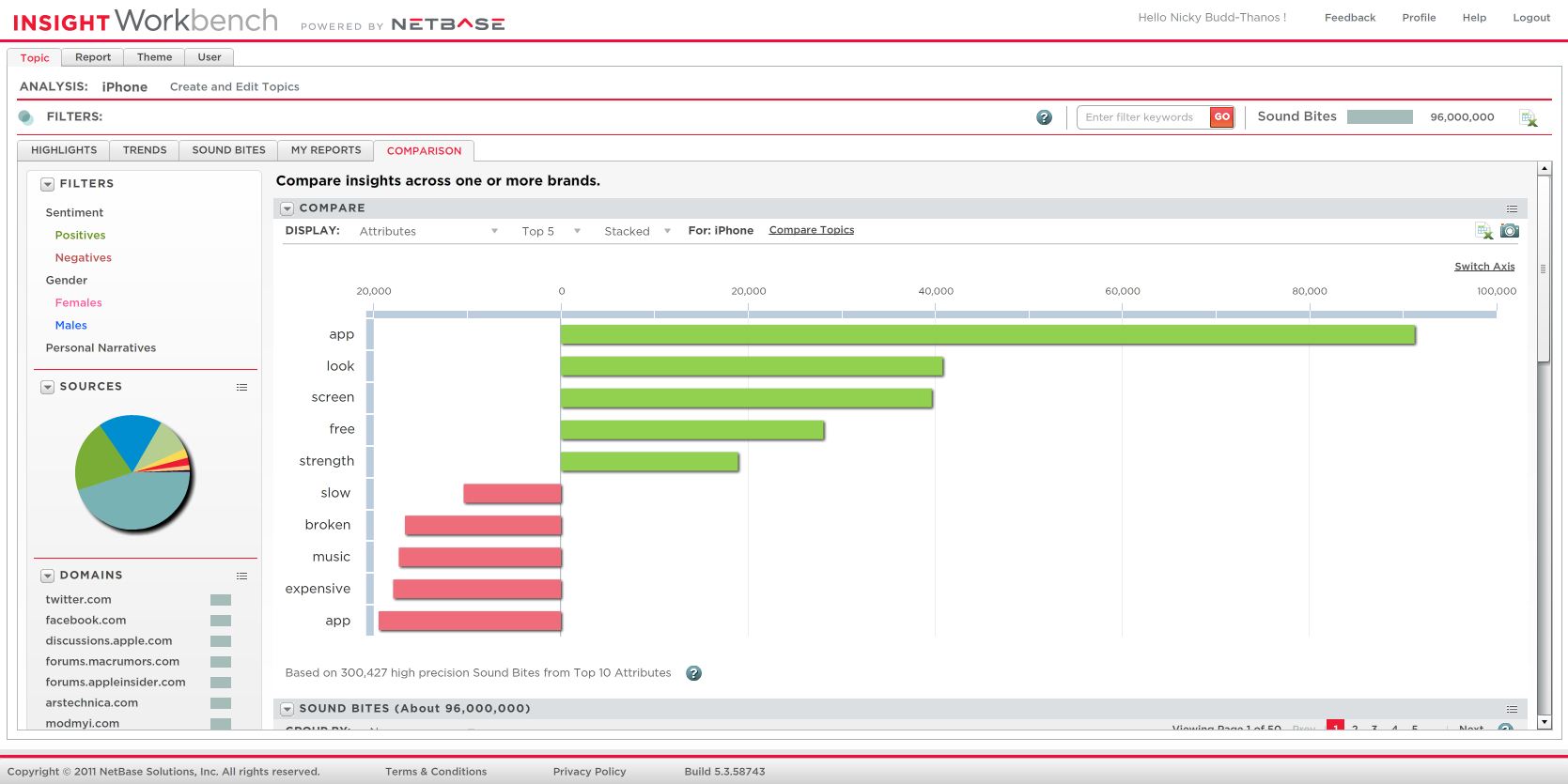
Task: Click the teal slice of Sources pie
Action: pyautogui.click(x=136, y=502)
